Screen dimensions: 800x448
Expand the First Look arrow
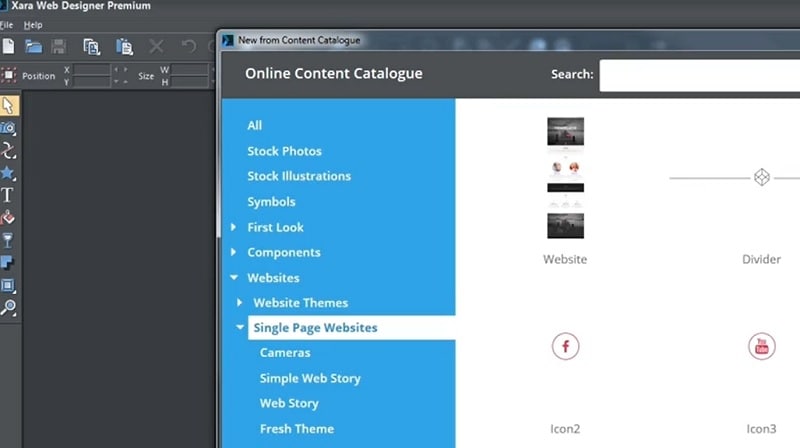[x=233, y=227]
